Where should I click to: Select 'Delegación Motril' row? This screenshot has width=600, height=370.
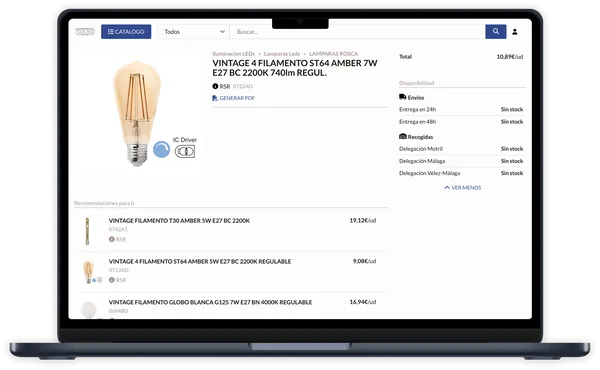(461, 149)
